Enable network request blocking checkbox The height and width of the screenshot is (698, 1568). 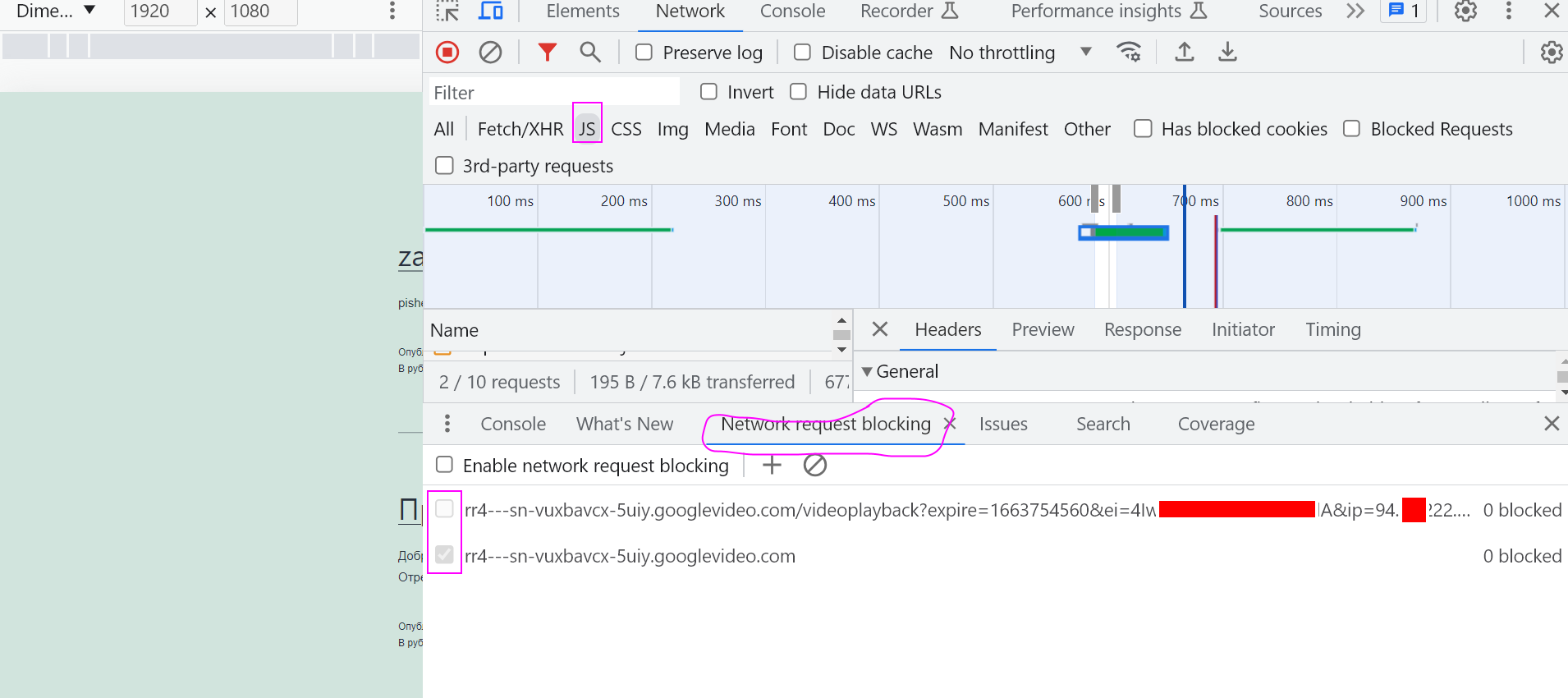[x=444, y=465]
